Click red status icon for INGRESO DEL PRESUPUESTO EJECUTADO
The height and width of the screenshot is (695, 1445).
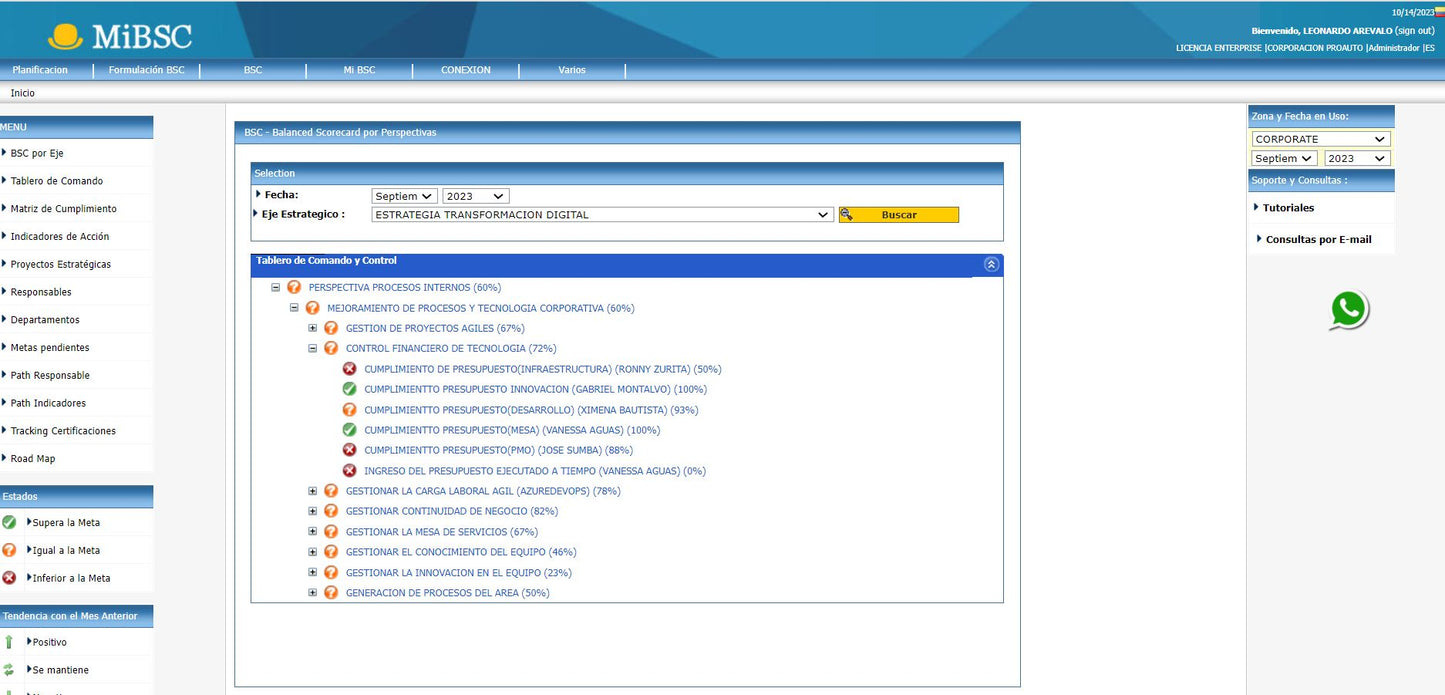(349, 471)
